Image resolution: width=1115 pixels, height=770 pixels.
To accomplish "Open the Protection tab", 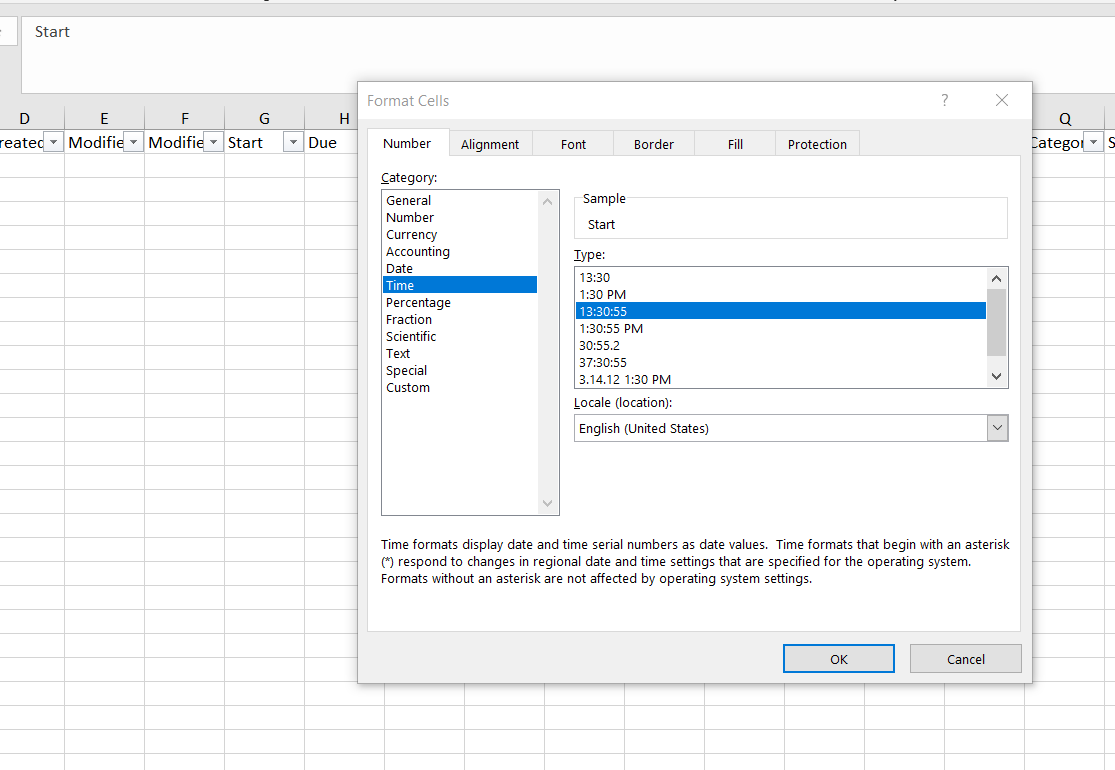I will (817, 143).
